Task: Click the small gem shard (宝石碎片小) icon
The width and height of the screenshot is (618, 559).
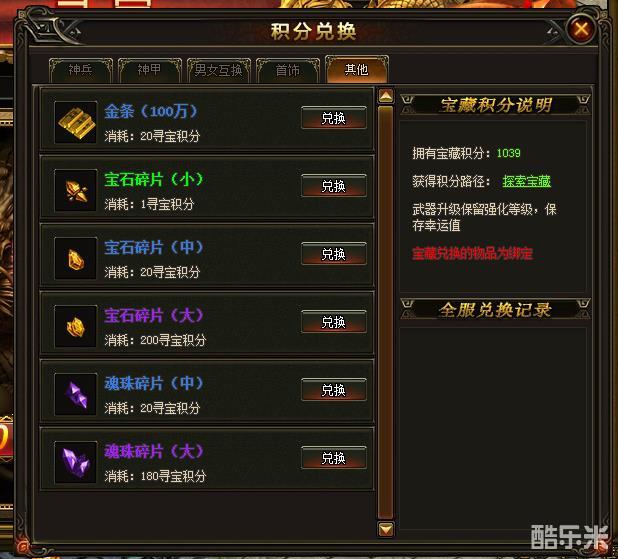Action: point(76,190)
